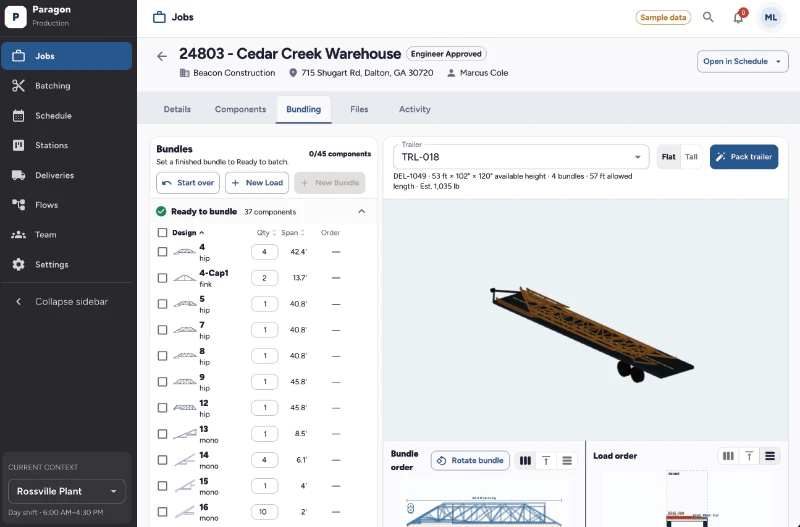Toggle the select-all Design checkbox
800x527 pixels.
coord(162,233)
